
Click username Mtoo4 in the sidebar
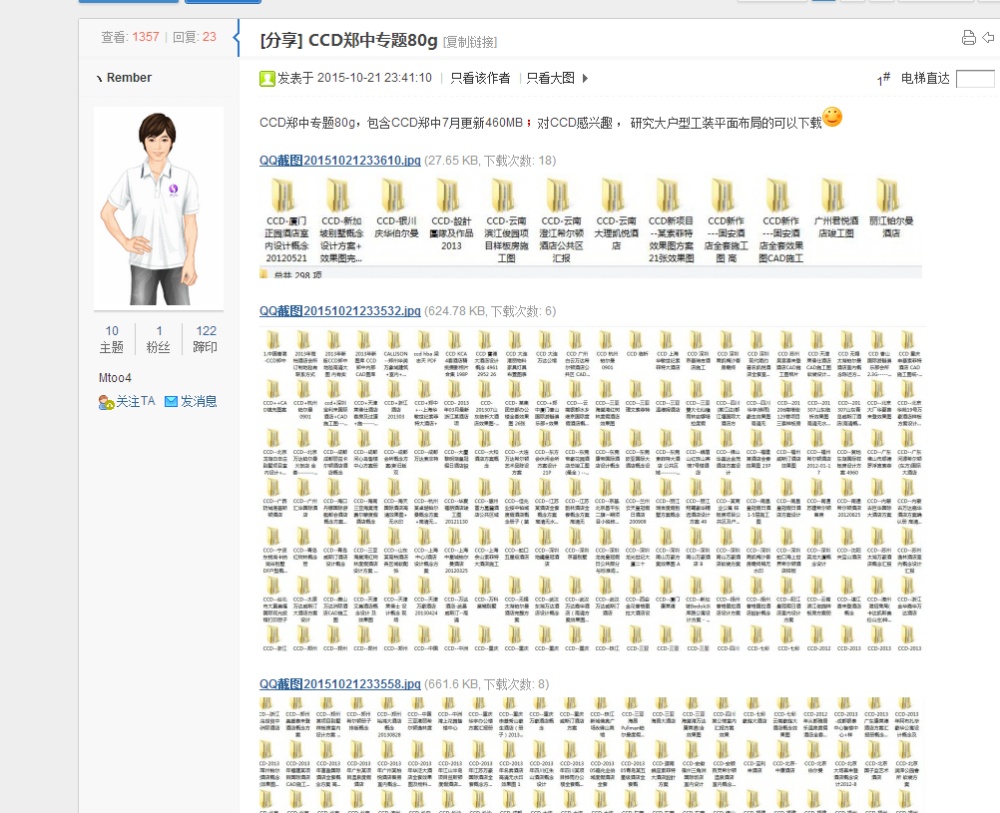pyautogui.click(x=115, y=378)
